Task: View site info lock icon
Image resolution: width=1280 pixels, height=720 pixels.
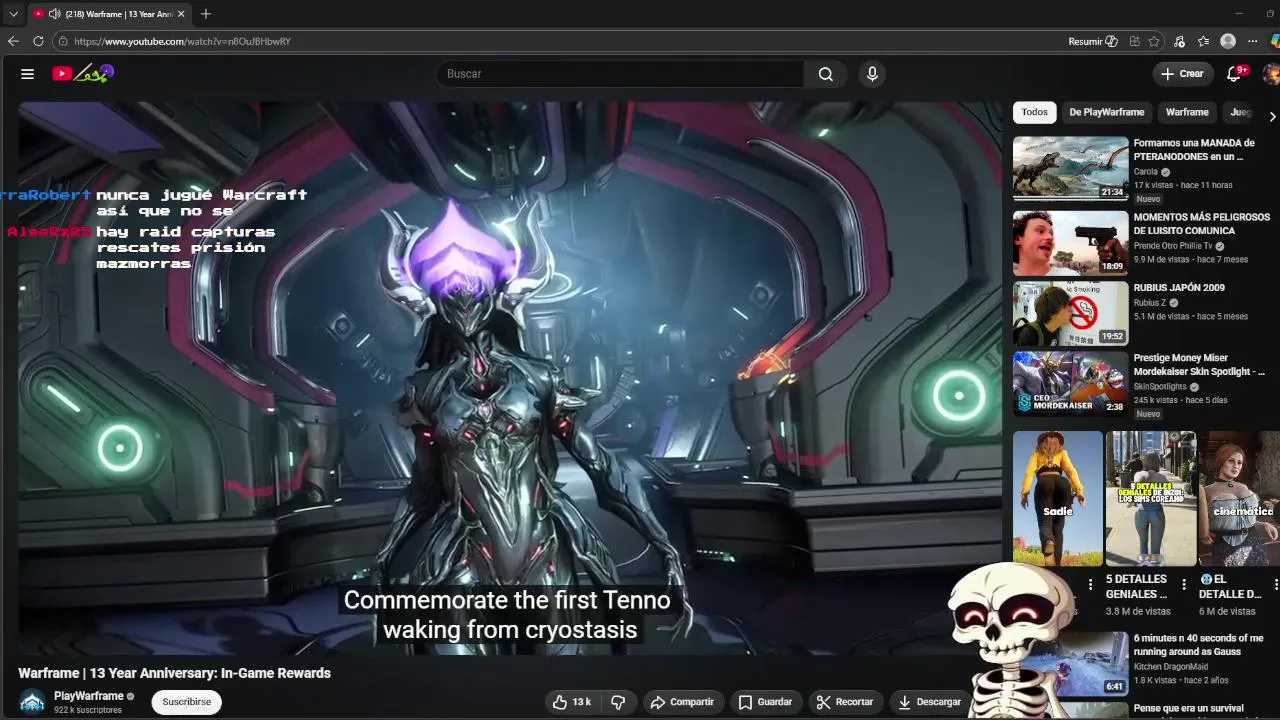Action: click(x=63, y=41)
